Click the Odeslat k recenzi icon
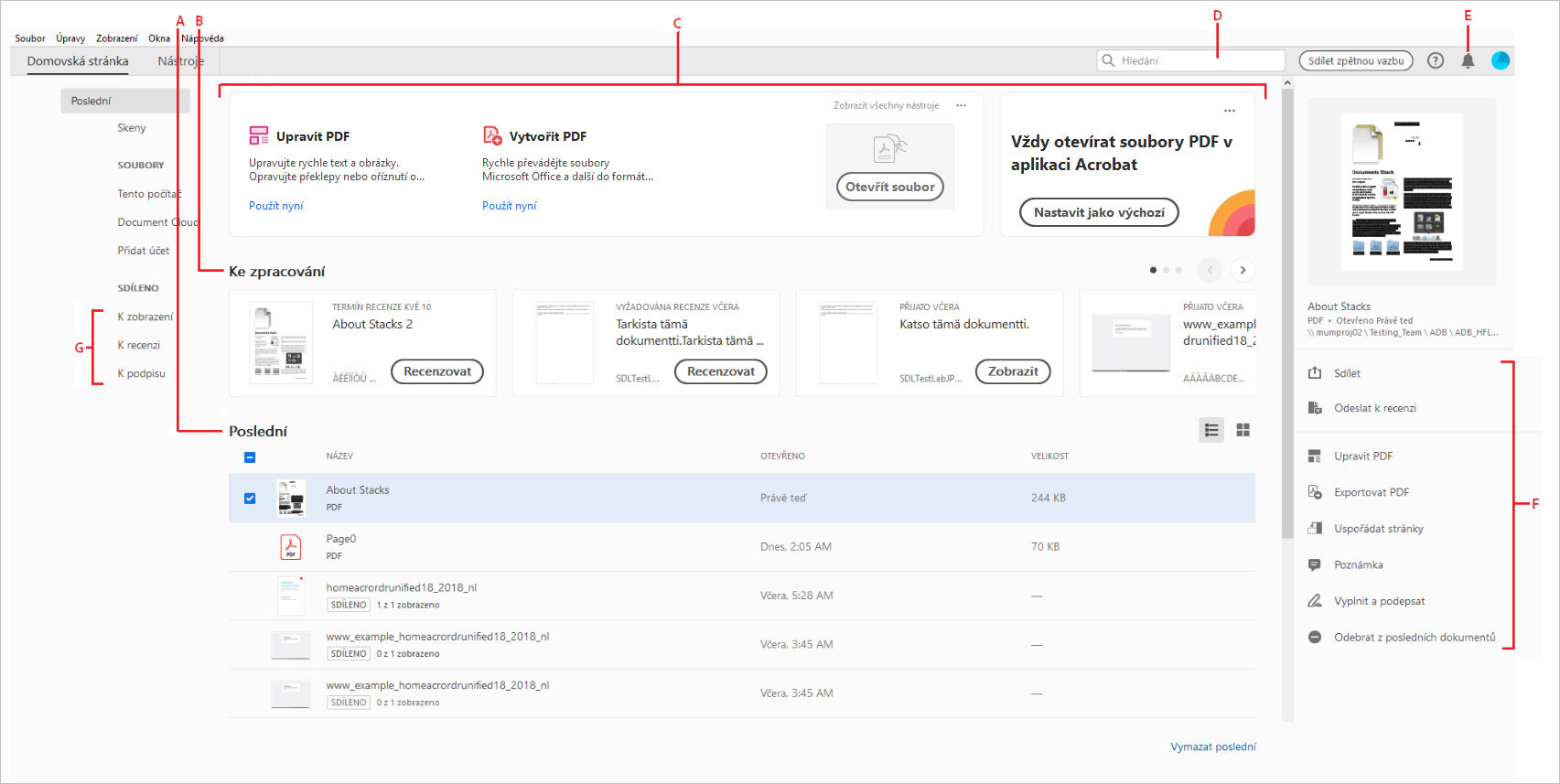 [1315, 408]
